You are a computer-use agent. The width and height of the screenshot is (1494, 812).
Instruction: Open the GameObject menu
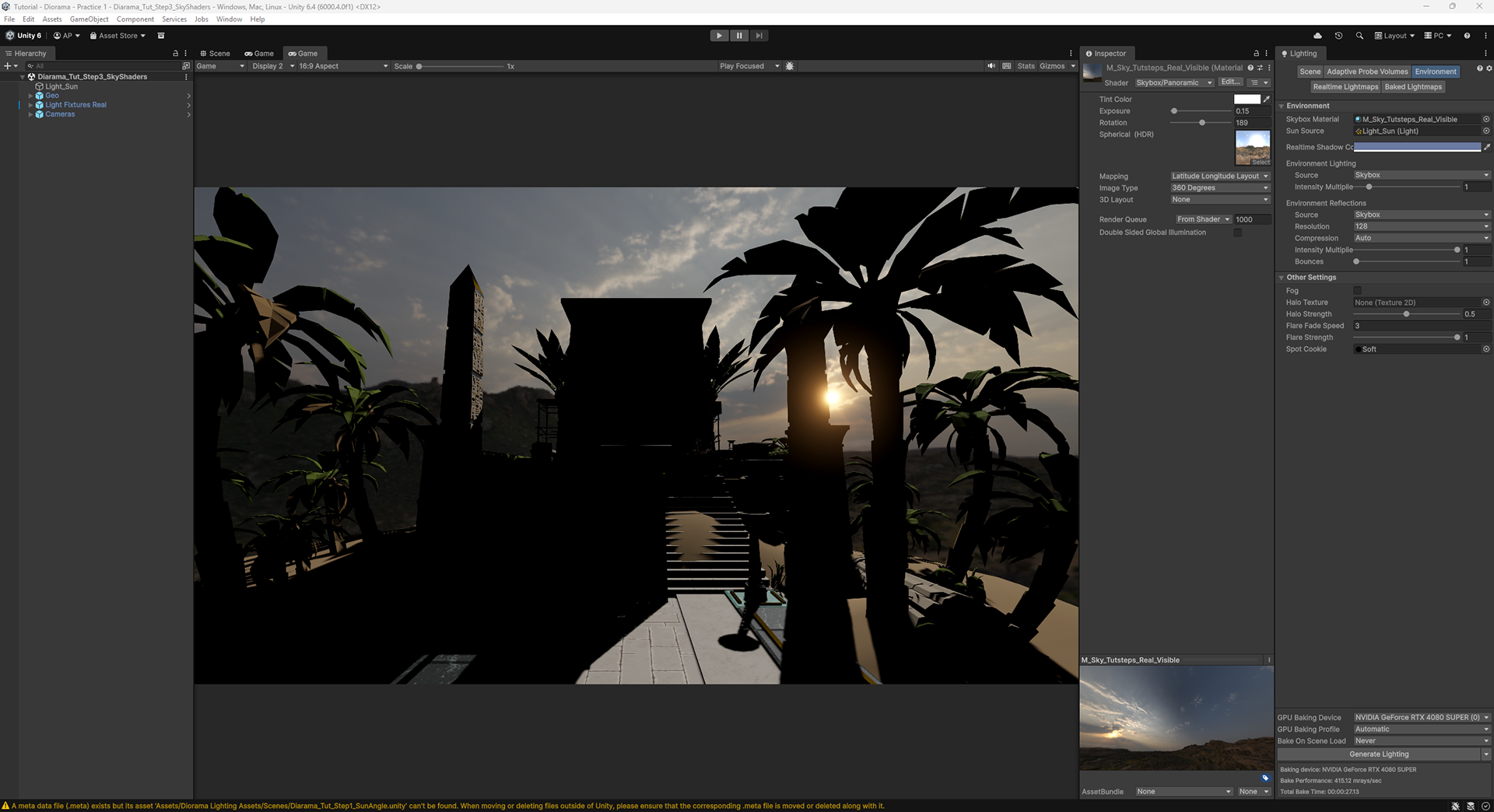89,19
